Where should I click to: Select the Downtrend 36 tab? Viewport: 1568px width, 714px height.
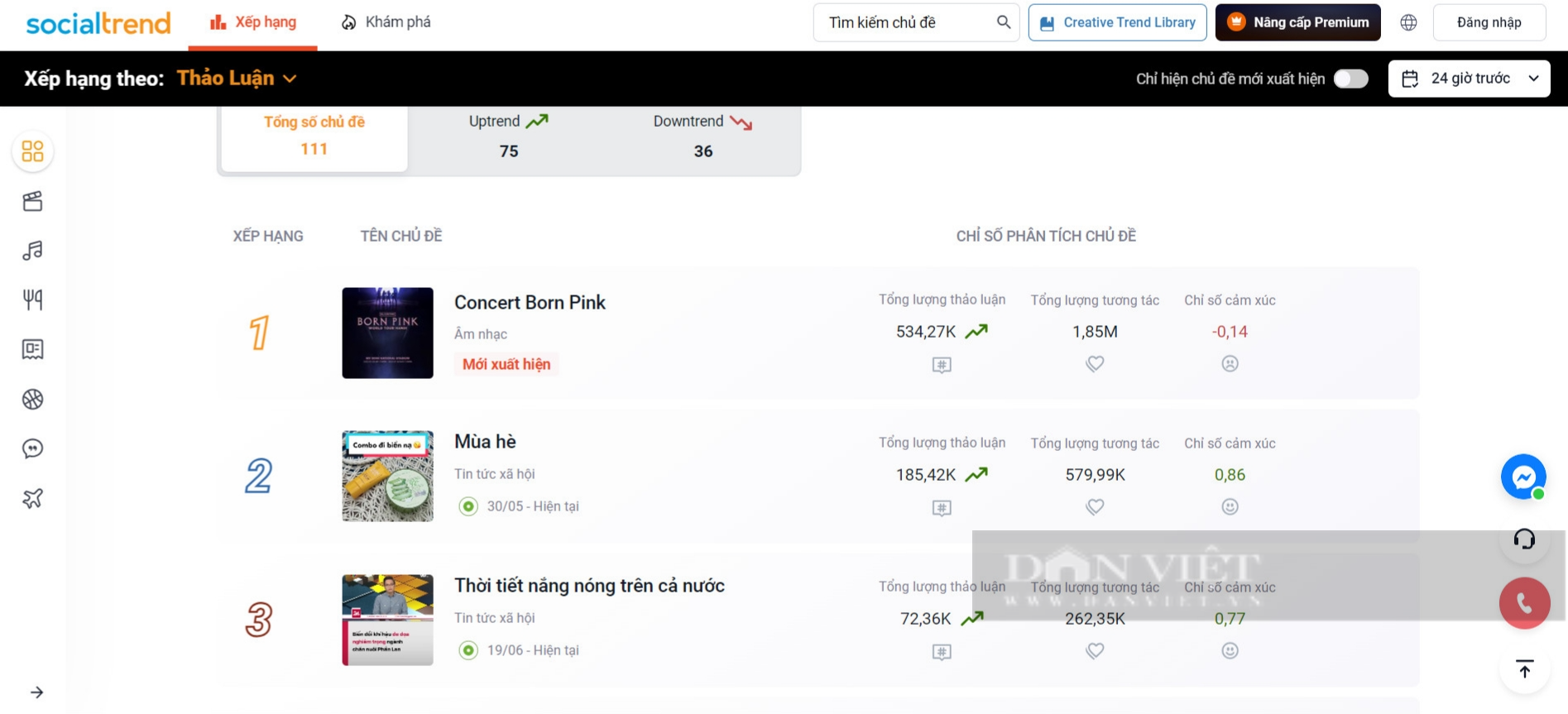(702, 136)
